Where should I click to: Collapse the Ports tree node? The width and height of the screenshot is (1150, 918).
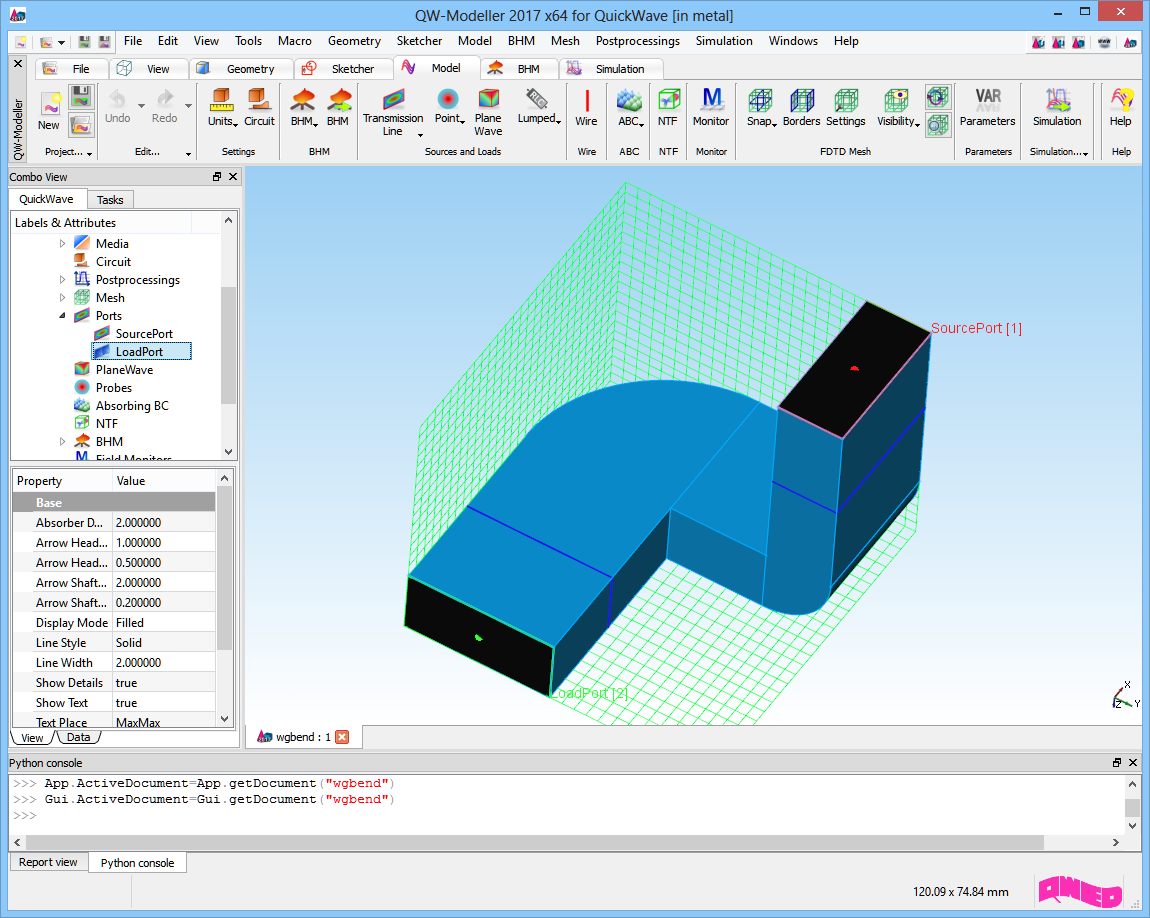point(62,315)
